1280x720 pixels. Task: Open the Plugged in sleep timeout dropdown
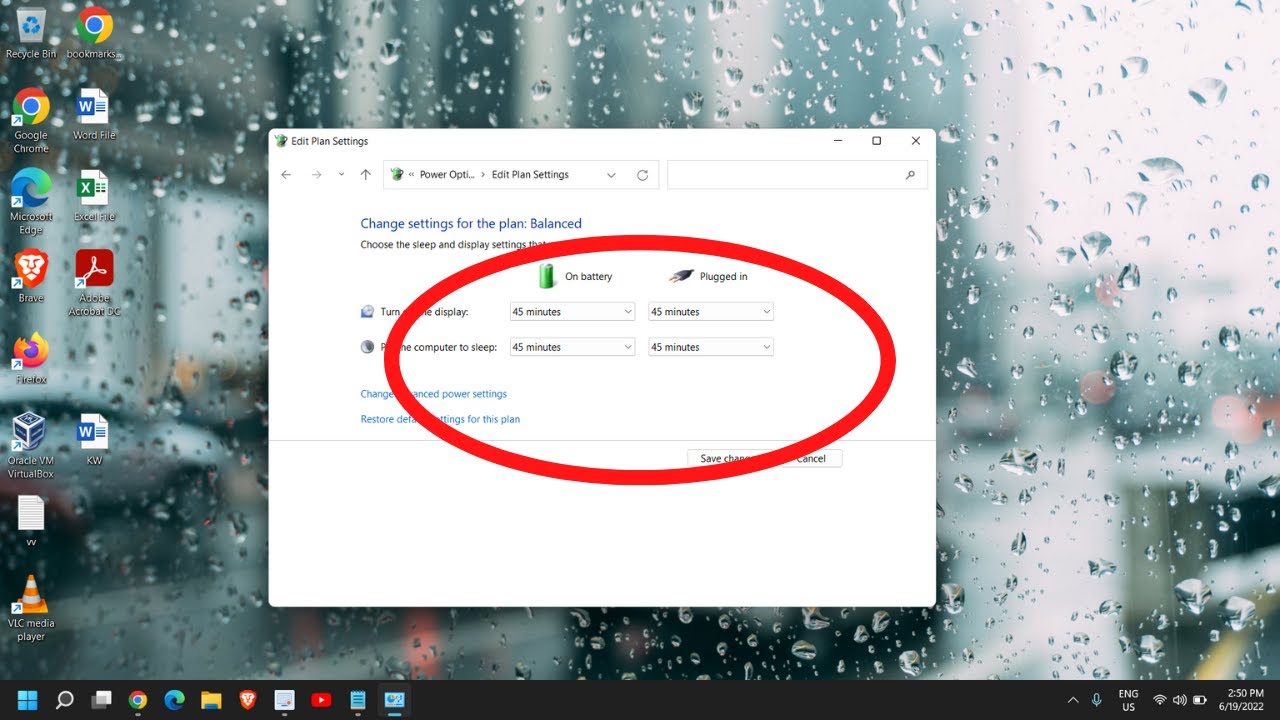point(711,347)
